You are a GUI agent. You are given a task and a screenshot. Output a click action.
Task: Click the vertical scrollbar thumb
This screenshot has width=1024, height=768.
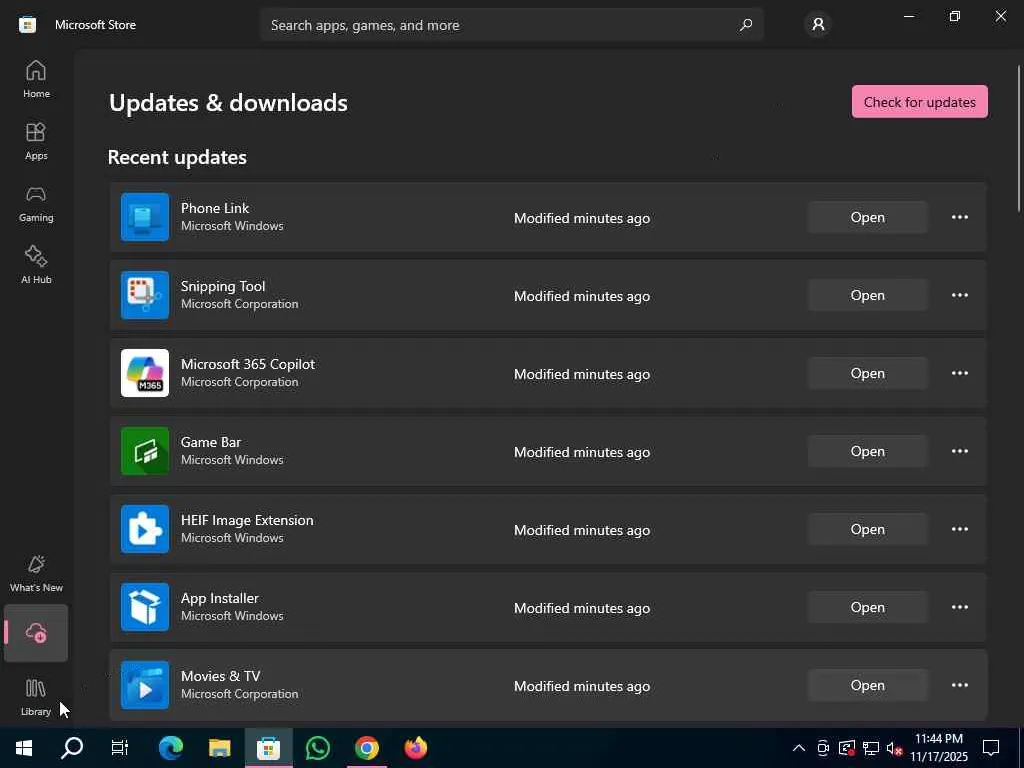[1019, 138]
